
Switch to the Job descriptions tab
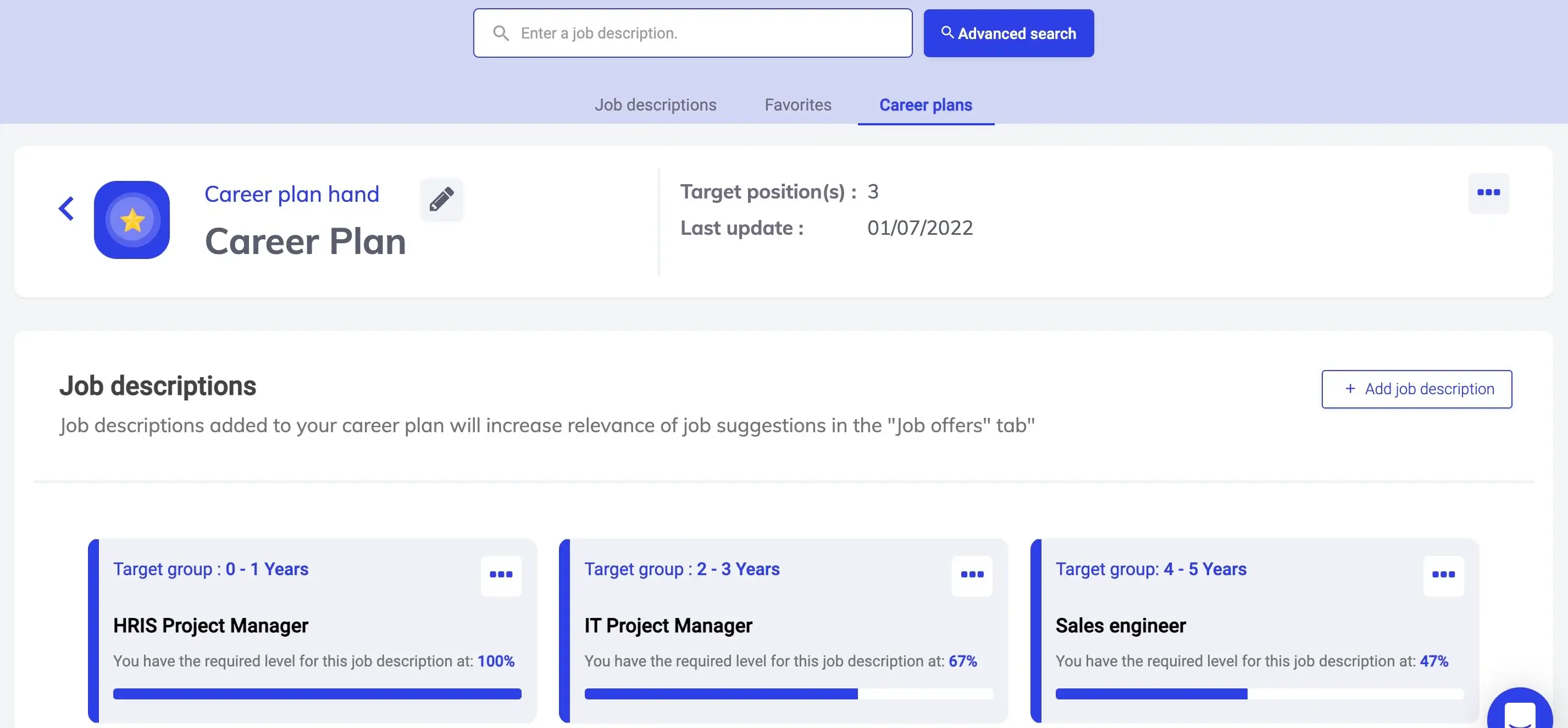point(655,105)
